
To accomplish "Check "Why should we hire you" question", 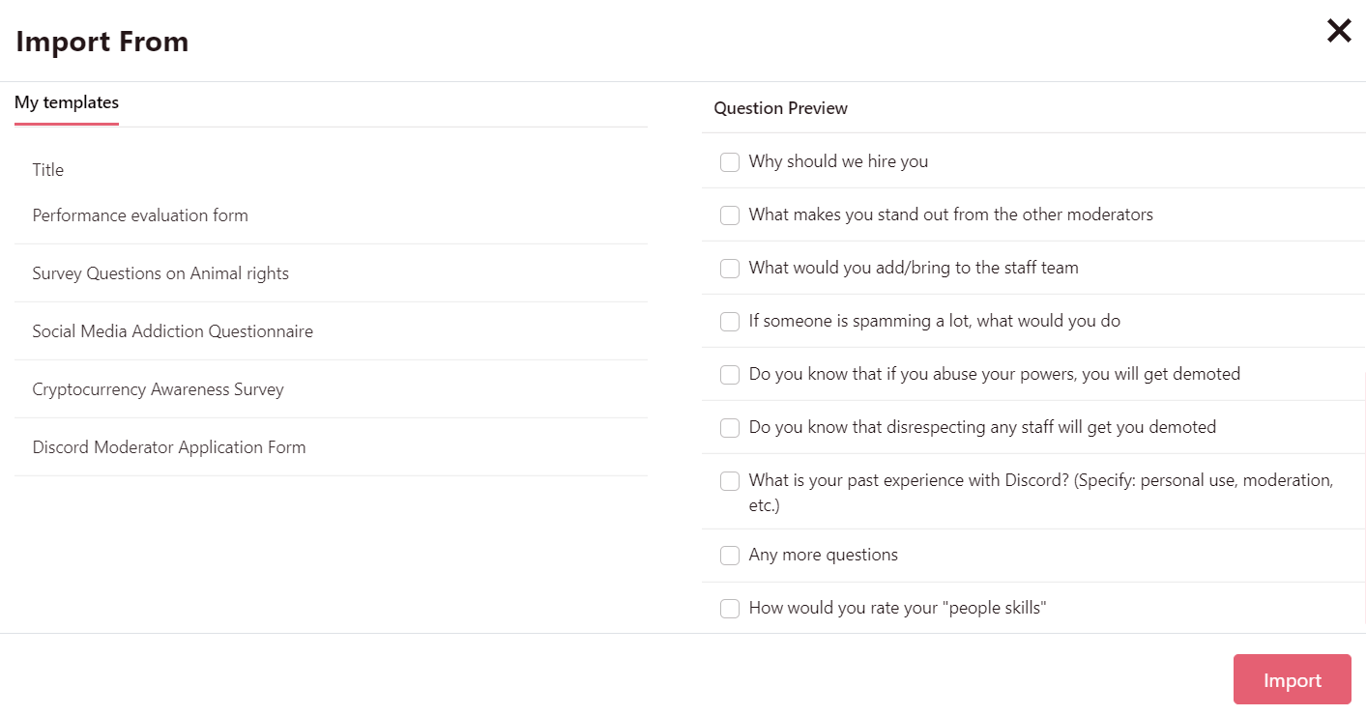I will pos(730,162).
